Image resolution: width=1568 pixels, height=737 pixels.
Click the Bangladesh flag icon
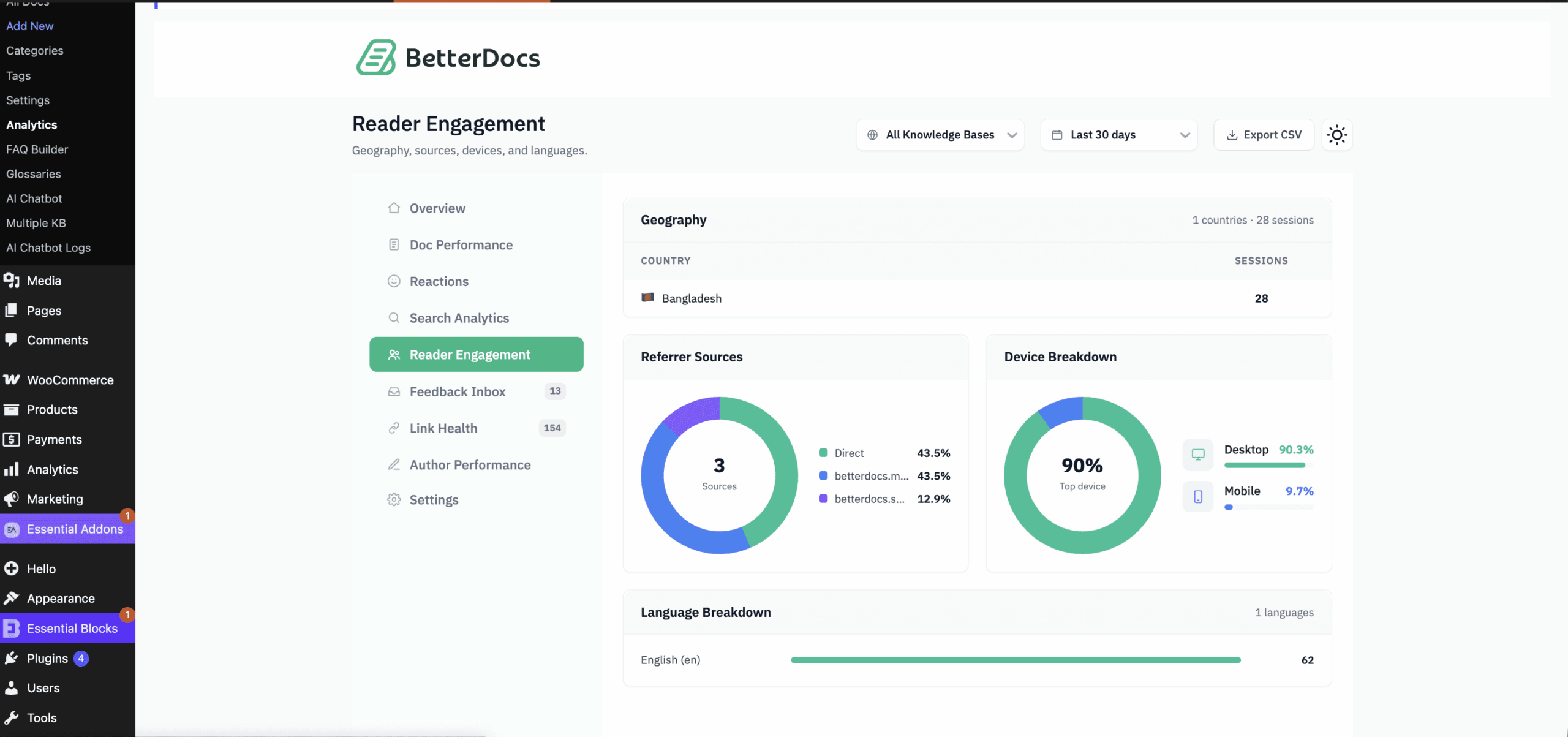[647, 298]
